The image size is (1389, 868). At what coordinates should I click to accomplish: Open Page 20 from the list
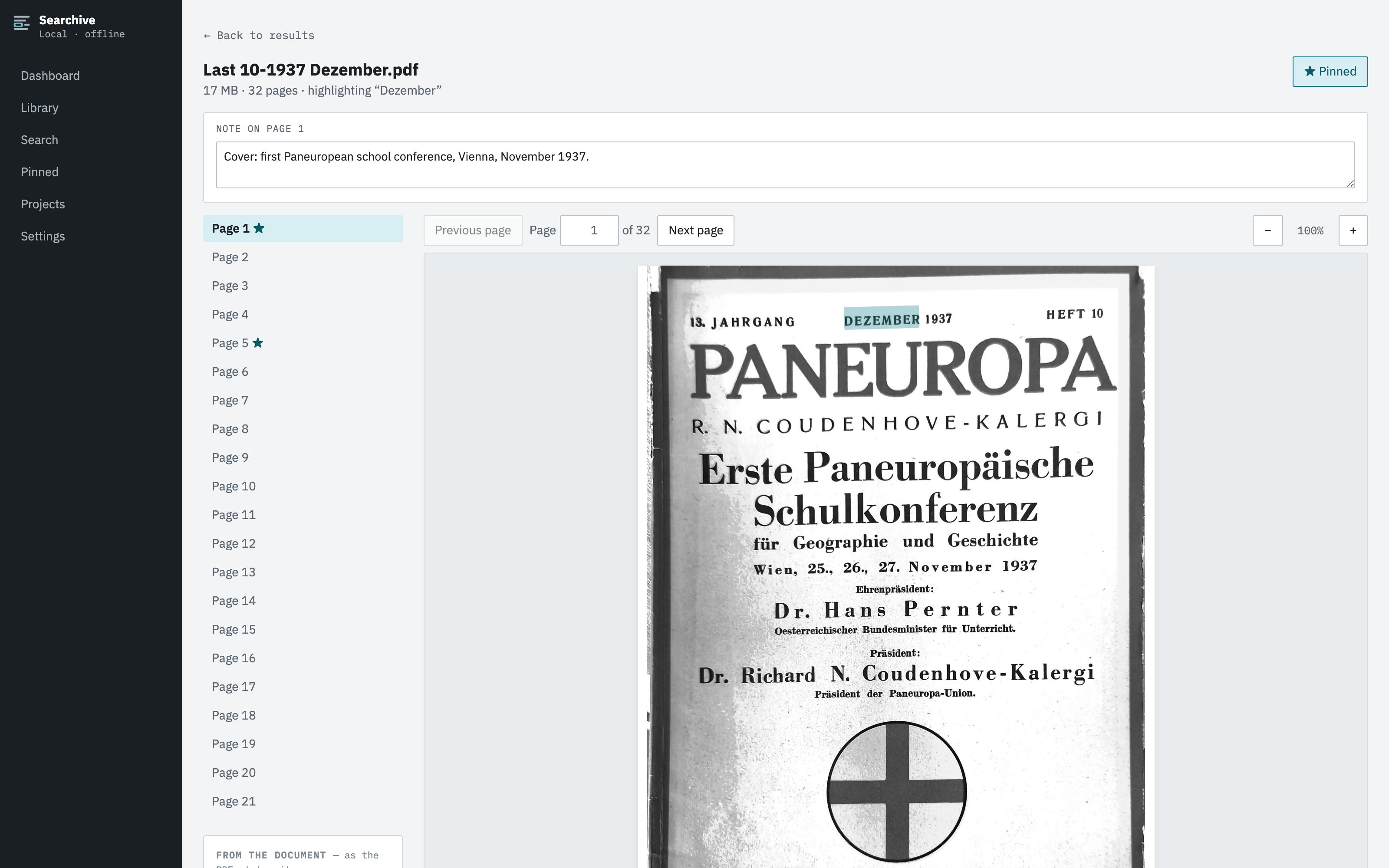point(303,773)
